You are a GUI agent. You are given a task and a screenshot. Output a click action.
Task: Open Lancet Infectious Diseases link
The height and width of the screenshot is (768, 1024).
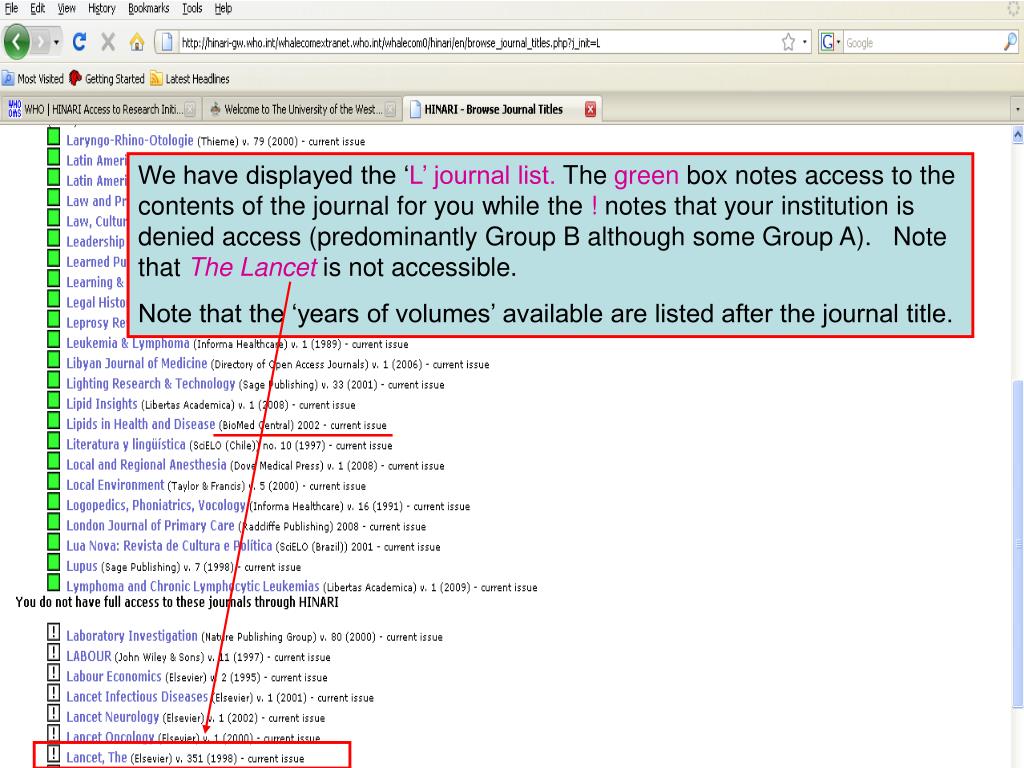tap(137, 696)
